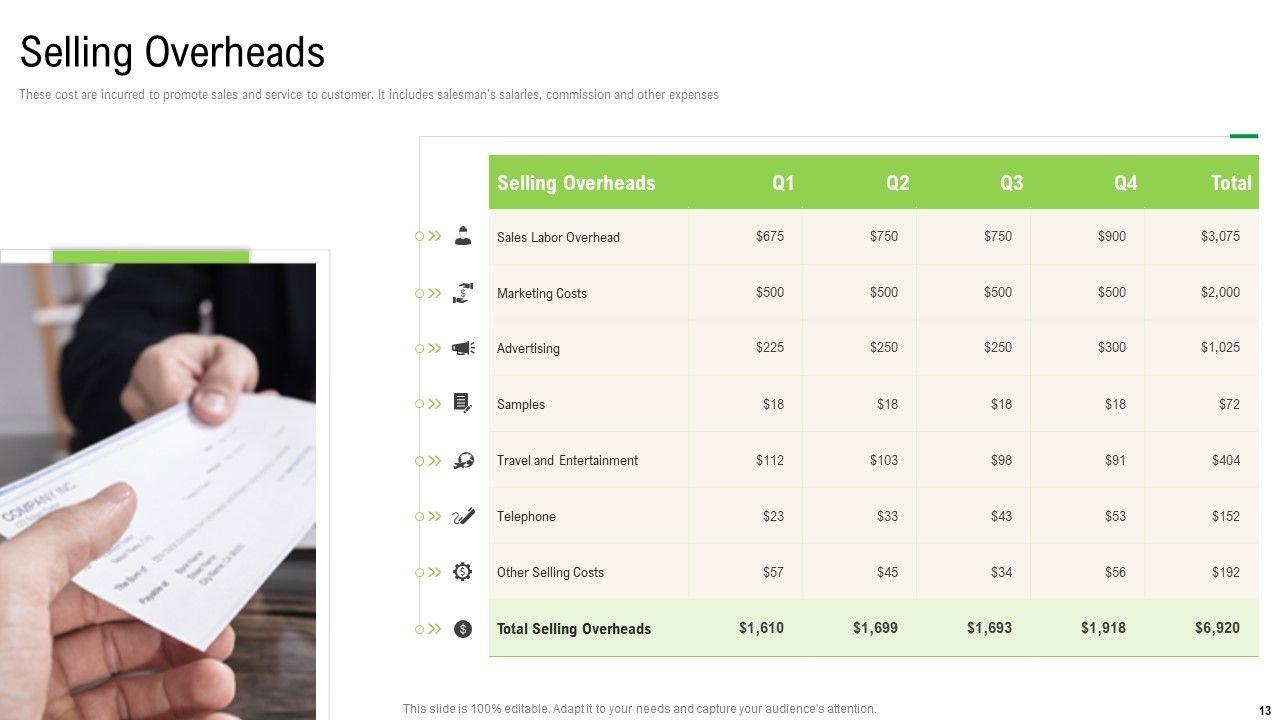The image size is (1280, 720).
Task: Click the double chevron beside Samples row
Action: (x=435, y=404)
